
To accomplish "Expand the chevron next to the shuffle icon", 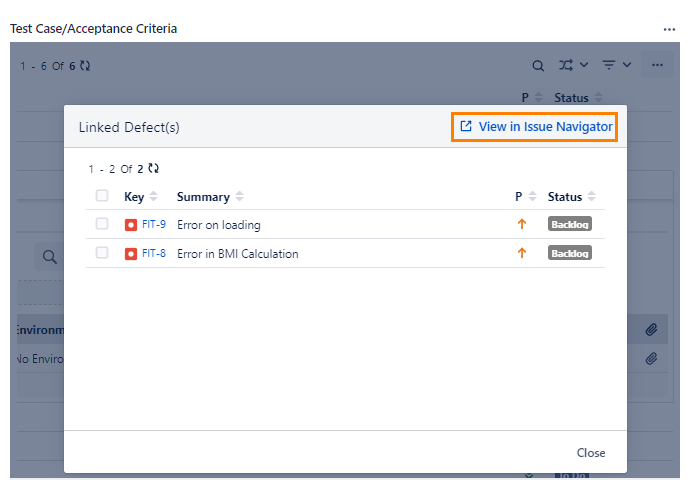I will [x=584, y=65].
